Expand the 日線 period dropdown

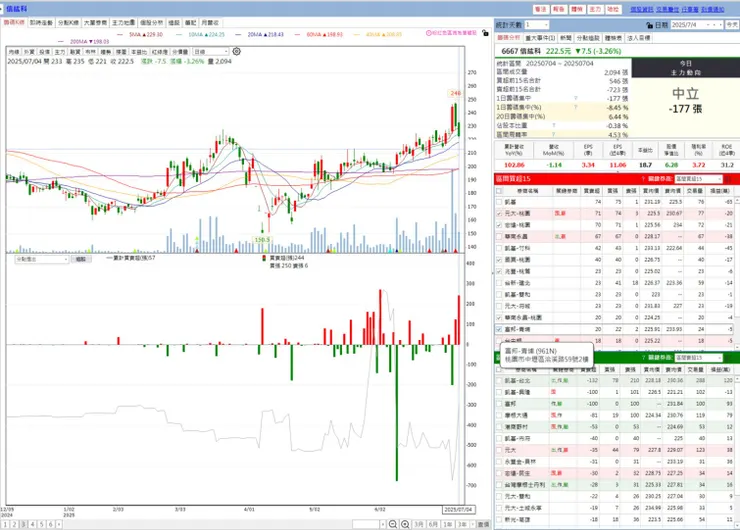pyautogui.click(x=210, y=51)
